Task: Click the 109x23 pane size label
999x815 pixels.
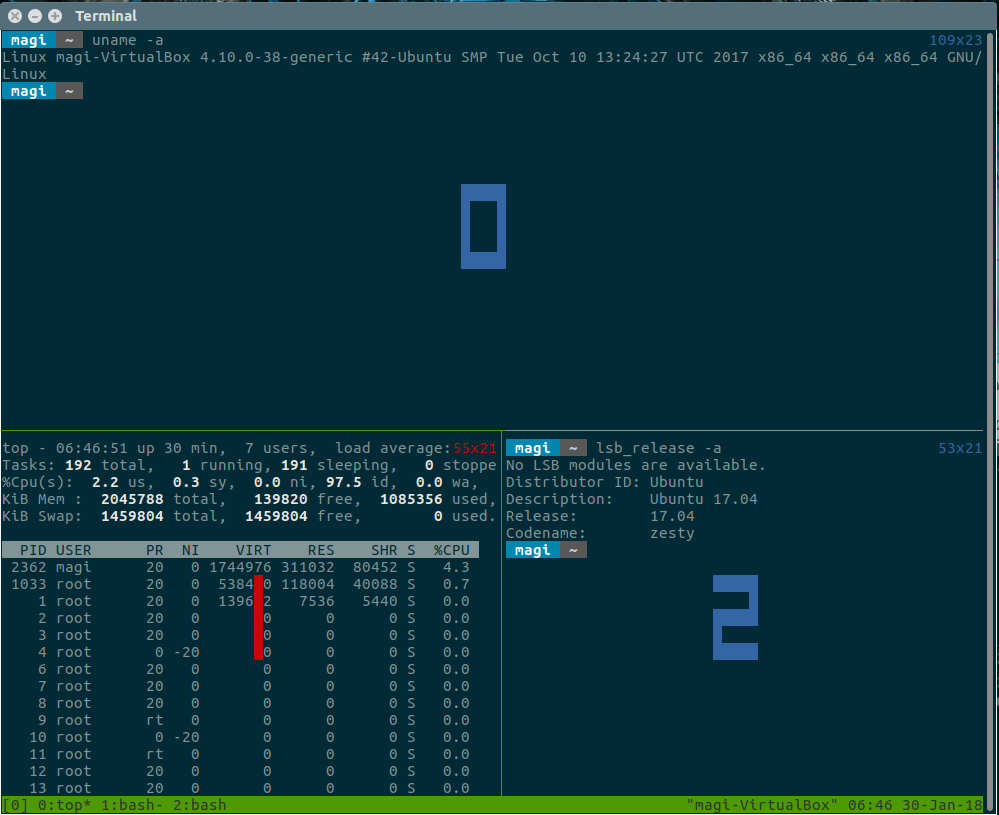Action: pyautogui.click(x=956, y=40)
